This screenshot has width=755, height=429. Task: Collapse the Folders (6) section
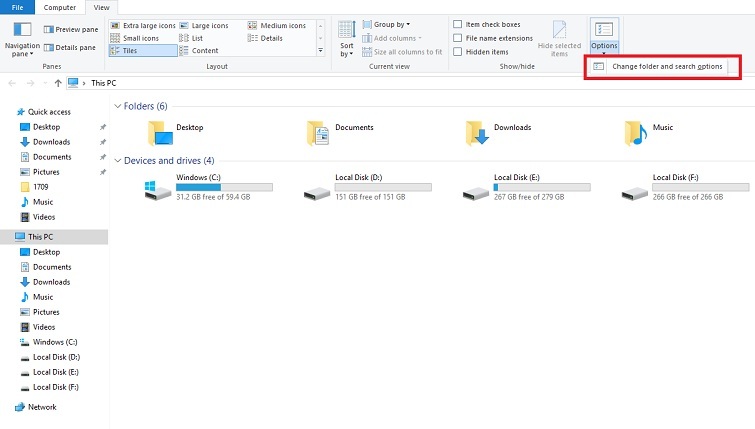[x=118, y=106]
